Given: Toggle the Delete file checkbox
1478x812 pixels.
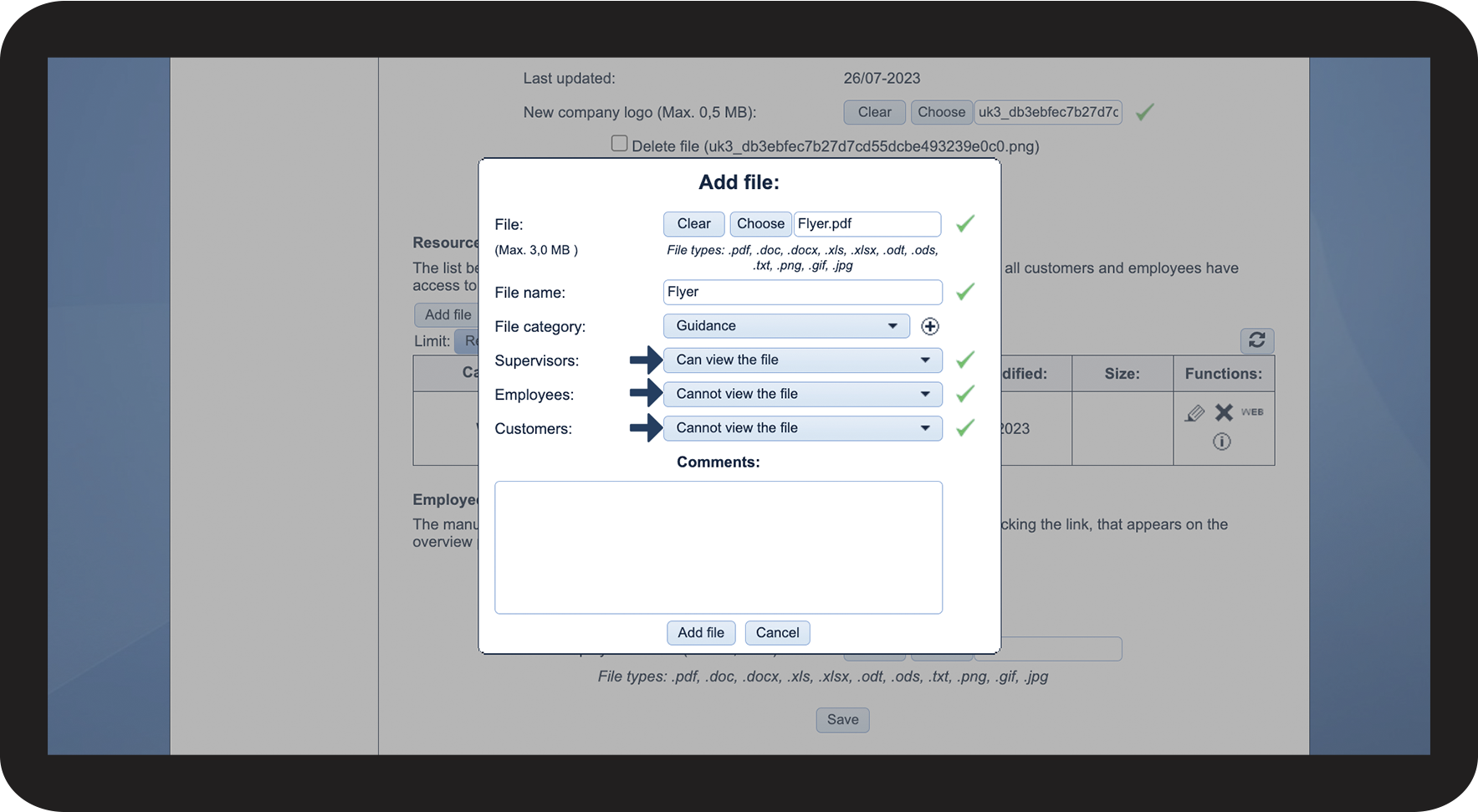Looking at the screenshot, I should (x=619, y=144).
